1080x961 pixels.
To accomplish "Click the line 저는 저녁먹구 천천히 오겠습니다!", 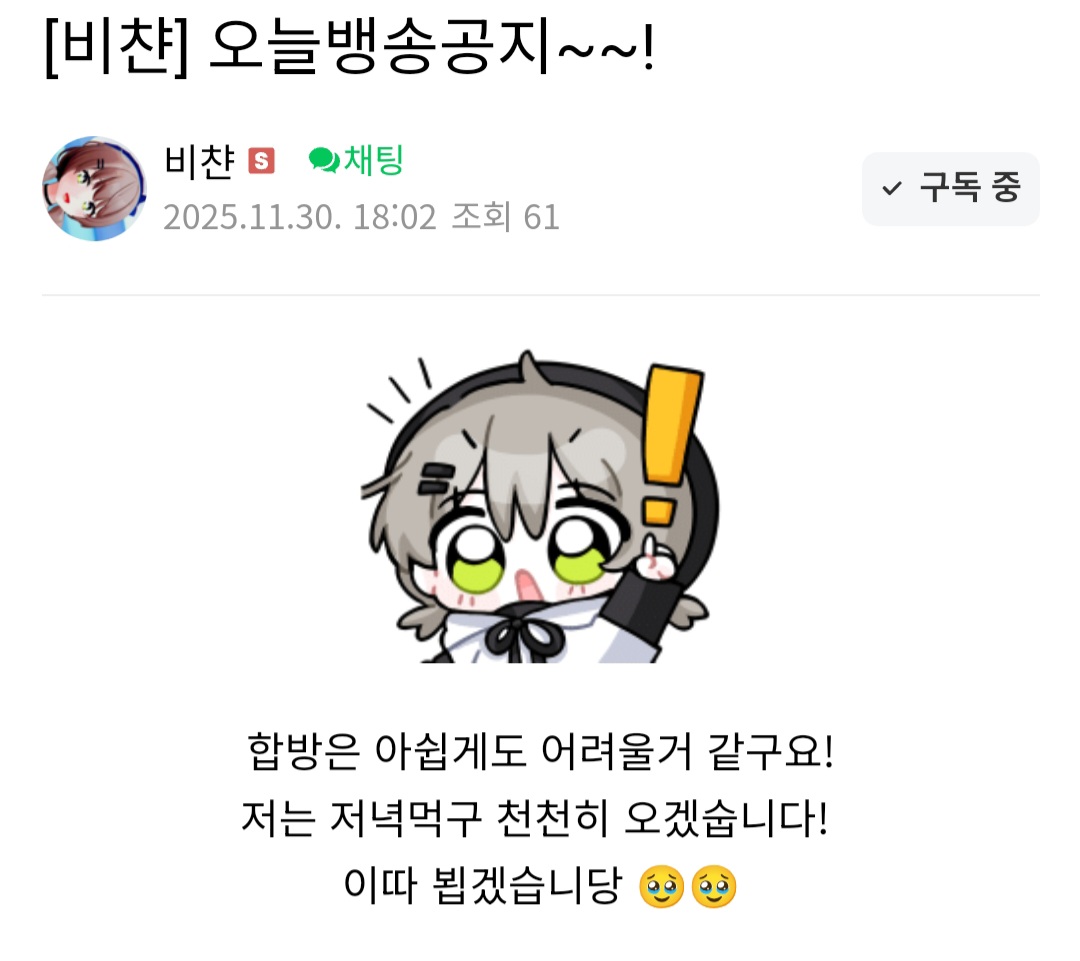I will [534, 818].
